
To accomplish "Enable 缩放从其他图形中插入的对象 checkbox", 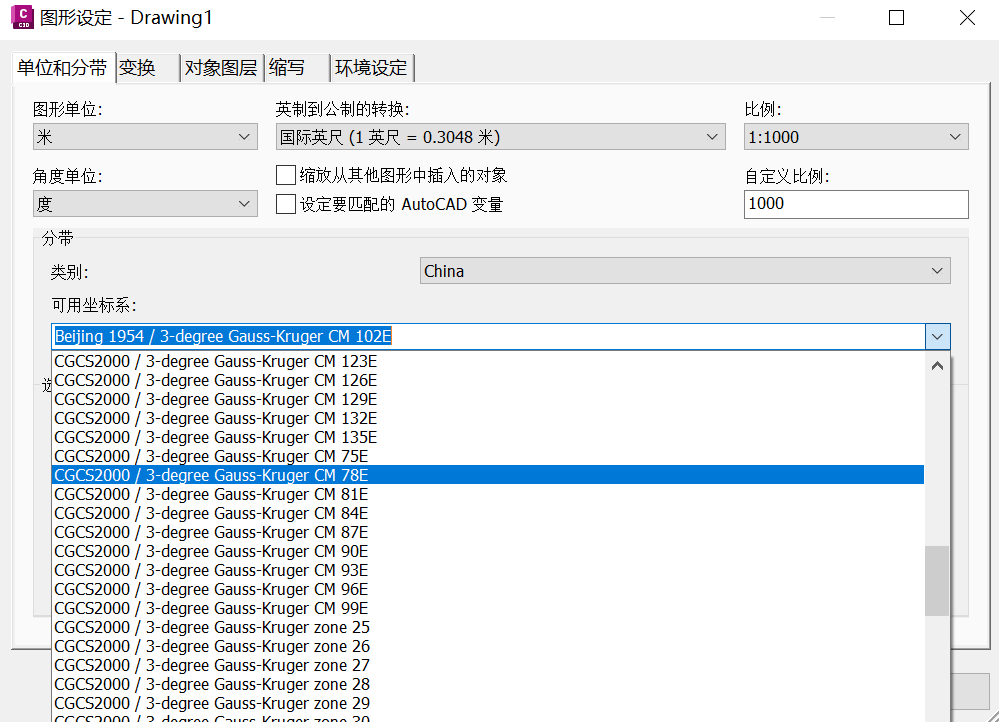I will coord(284,174).
